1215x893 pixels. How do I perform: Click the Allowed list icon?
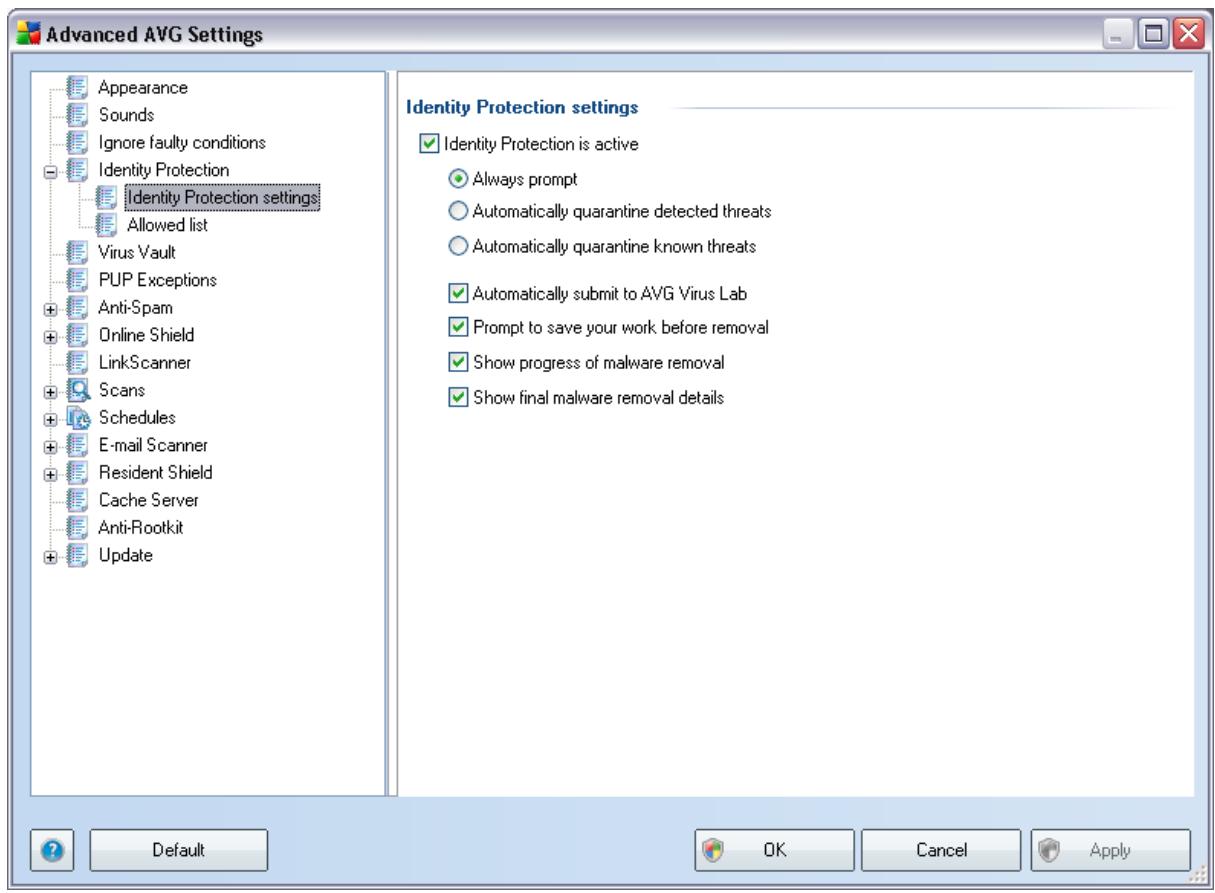click(x=105, y=224)
